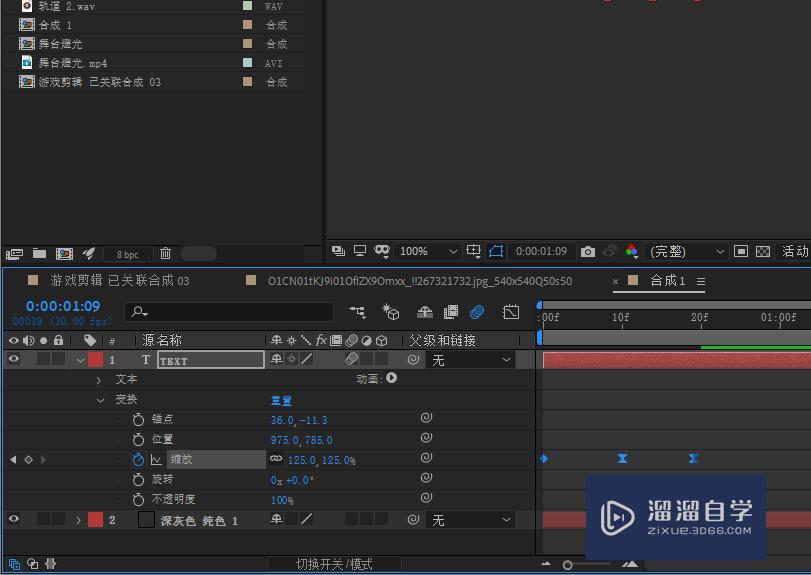Open the Graph Editor icon
Viewport: 811px width, 575px height.
[510, 312]
